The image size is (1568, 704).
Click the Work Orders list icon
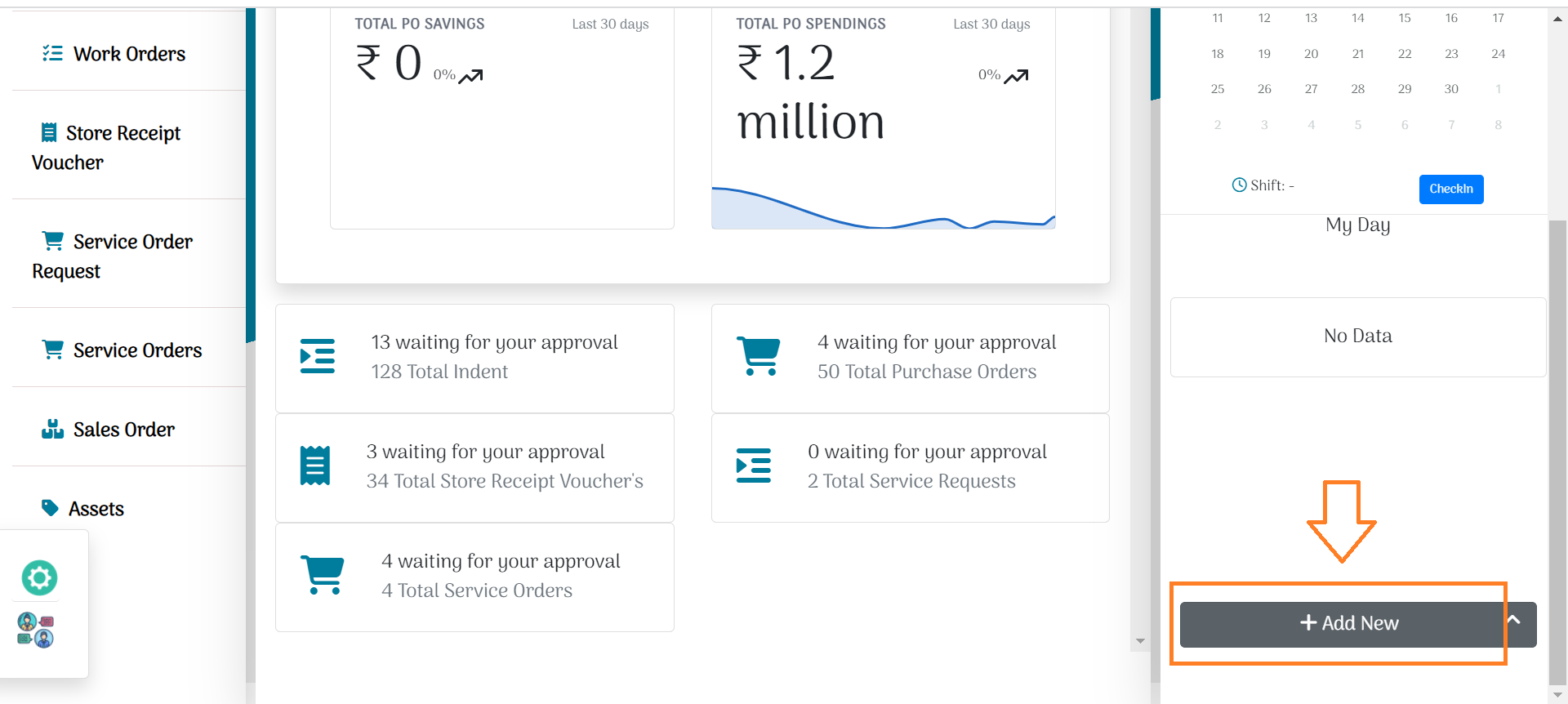tap(52, 54)
